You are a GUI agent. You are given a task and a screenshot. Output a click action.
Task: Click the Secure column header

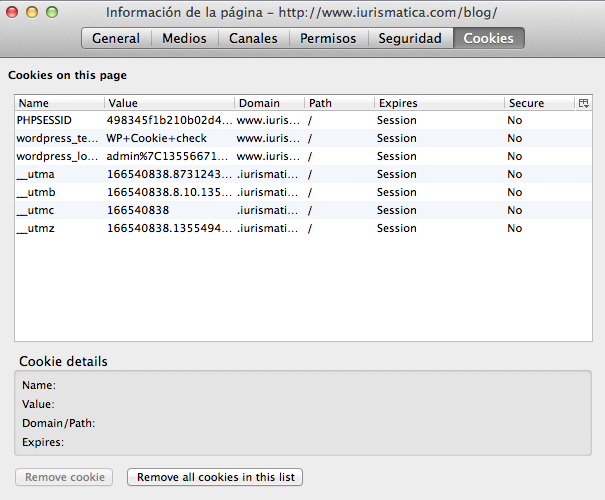[x=538, y=103]
